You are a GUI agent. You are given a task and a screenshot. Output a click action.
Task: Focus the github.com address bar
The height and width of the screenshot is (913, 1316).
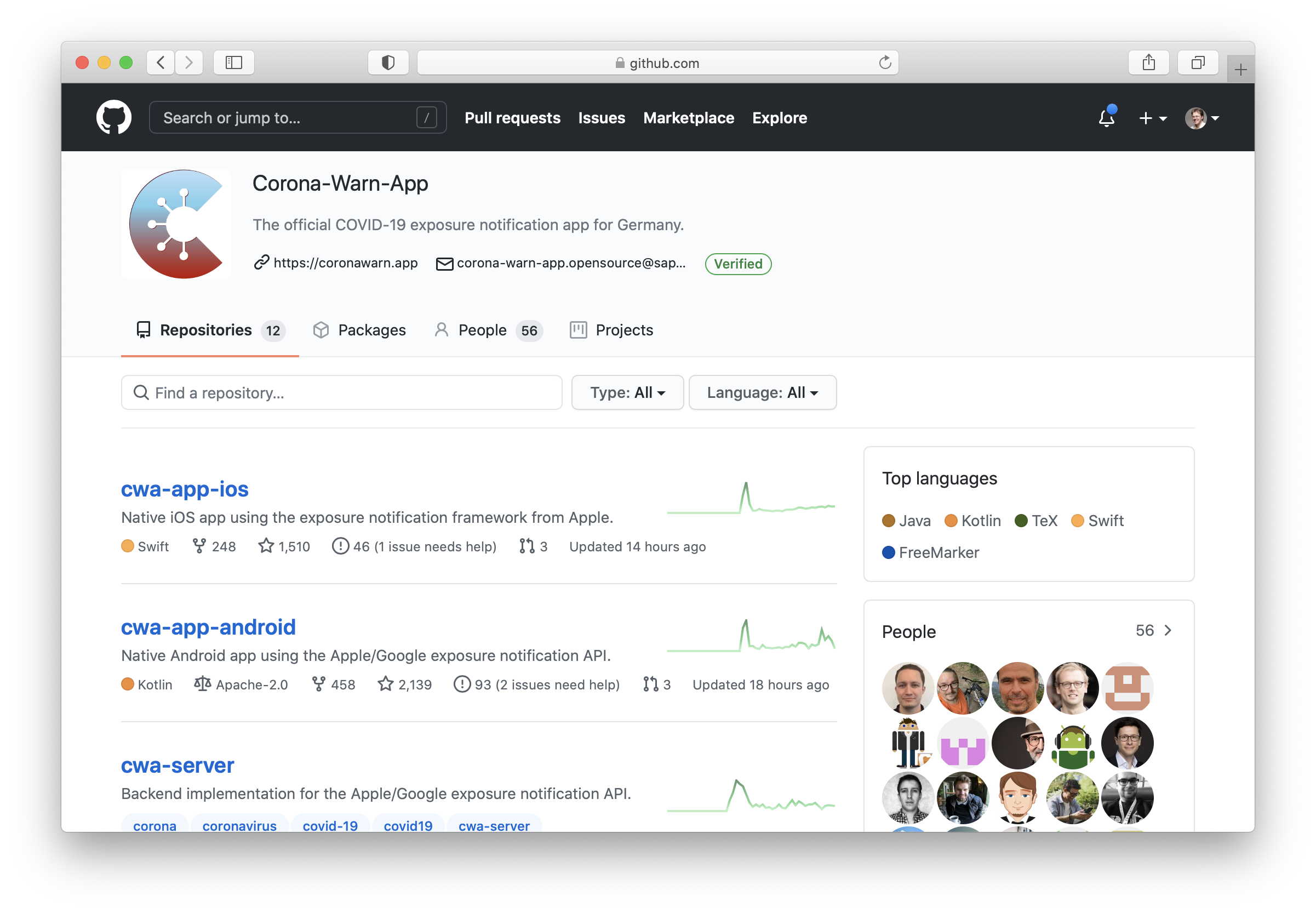(657, 62)
